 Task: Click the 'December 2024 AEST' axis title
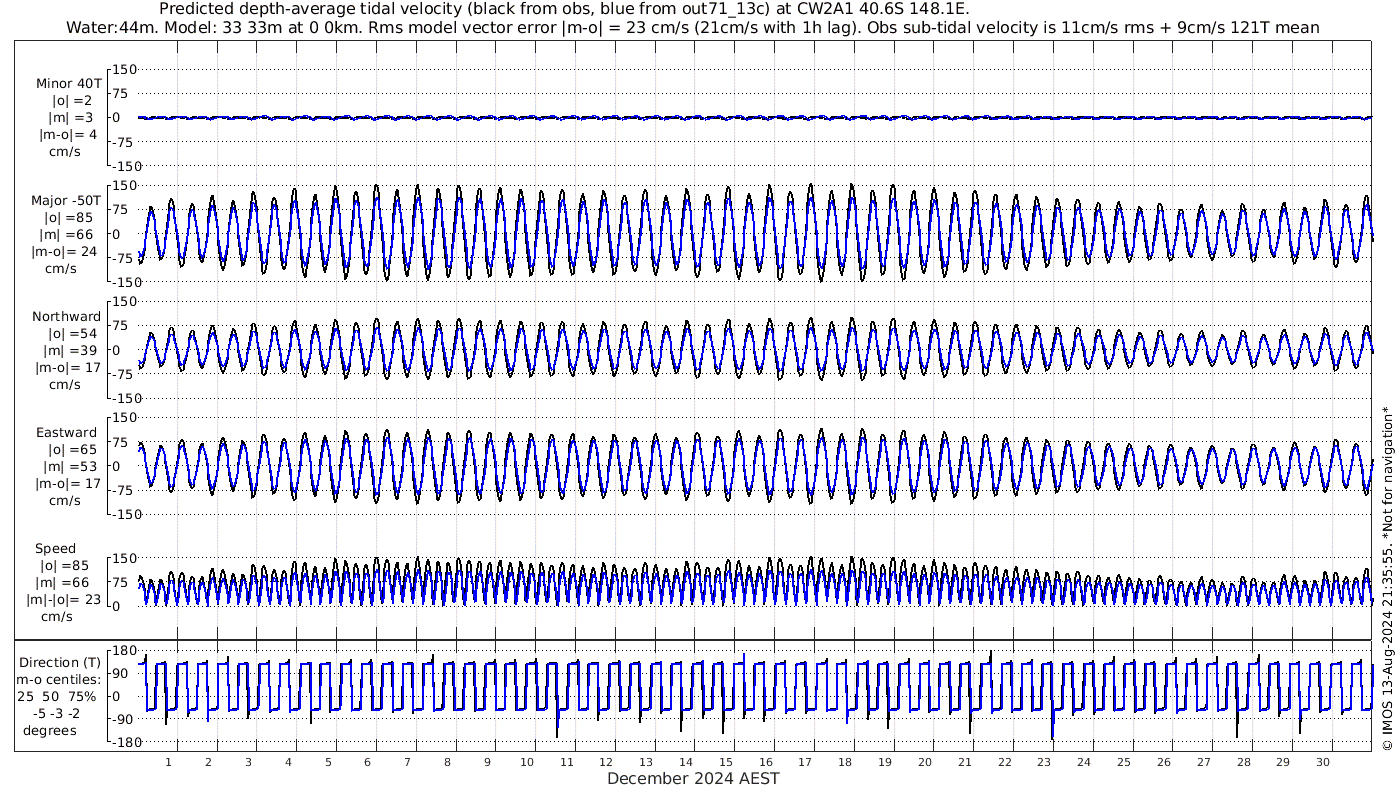693,778
